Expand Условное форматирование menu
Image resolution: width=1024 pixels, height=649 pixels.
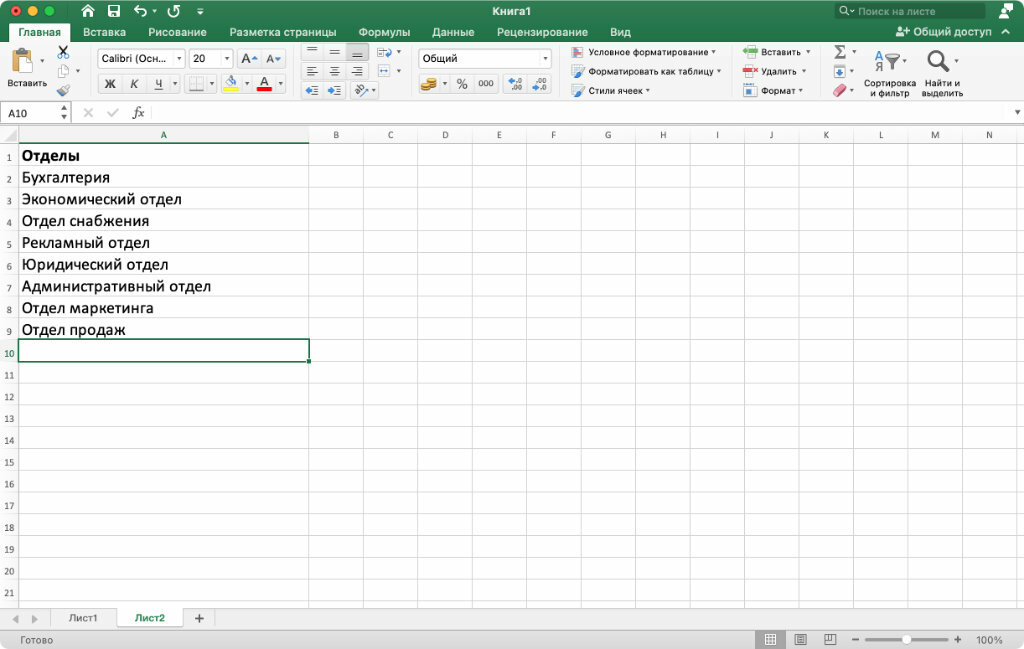tap(643, 52)
